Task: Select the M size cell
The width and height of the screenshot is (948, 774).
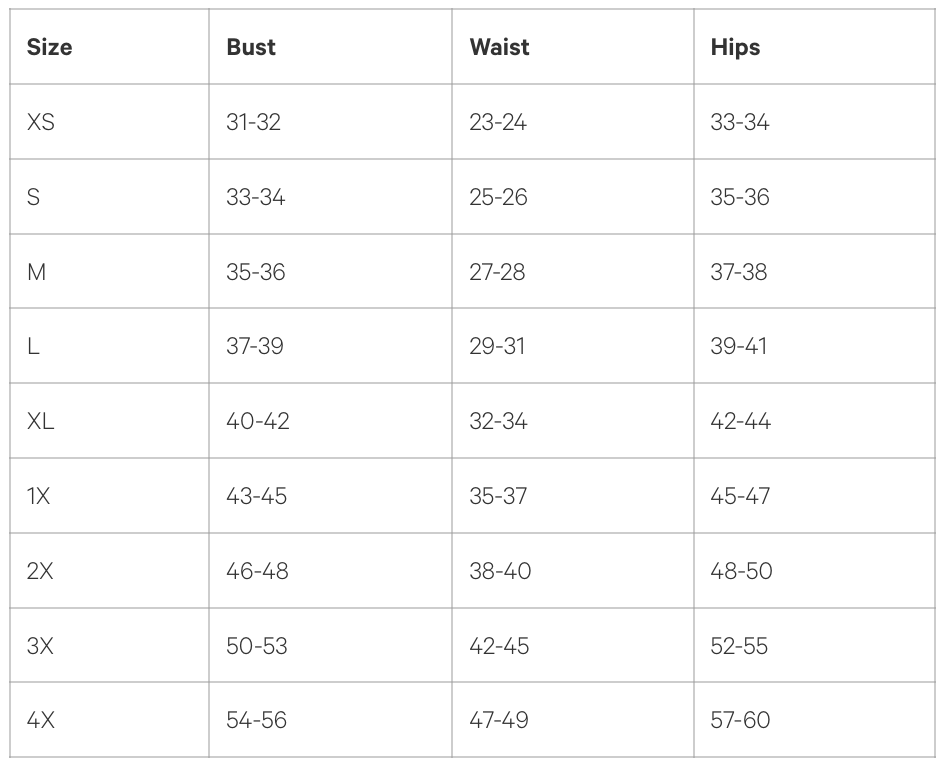Action: (x=36, y=272)
